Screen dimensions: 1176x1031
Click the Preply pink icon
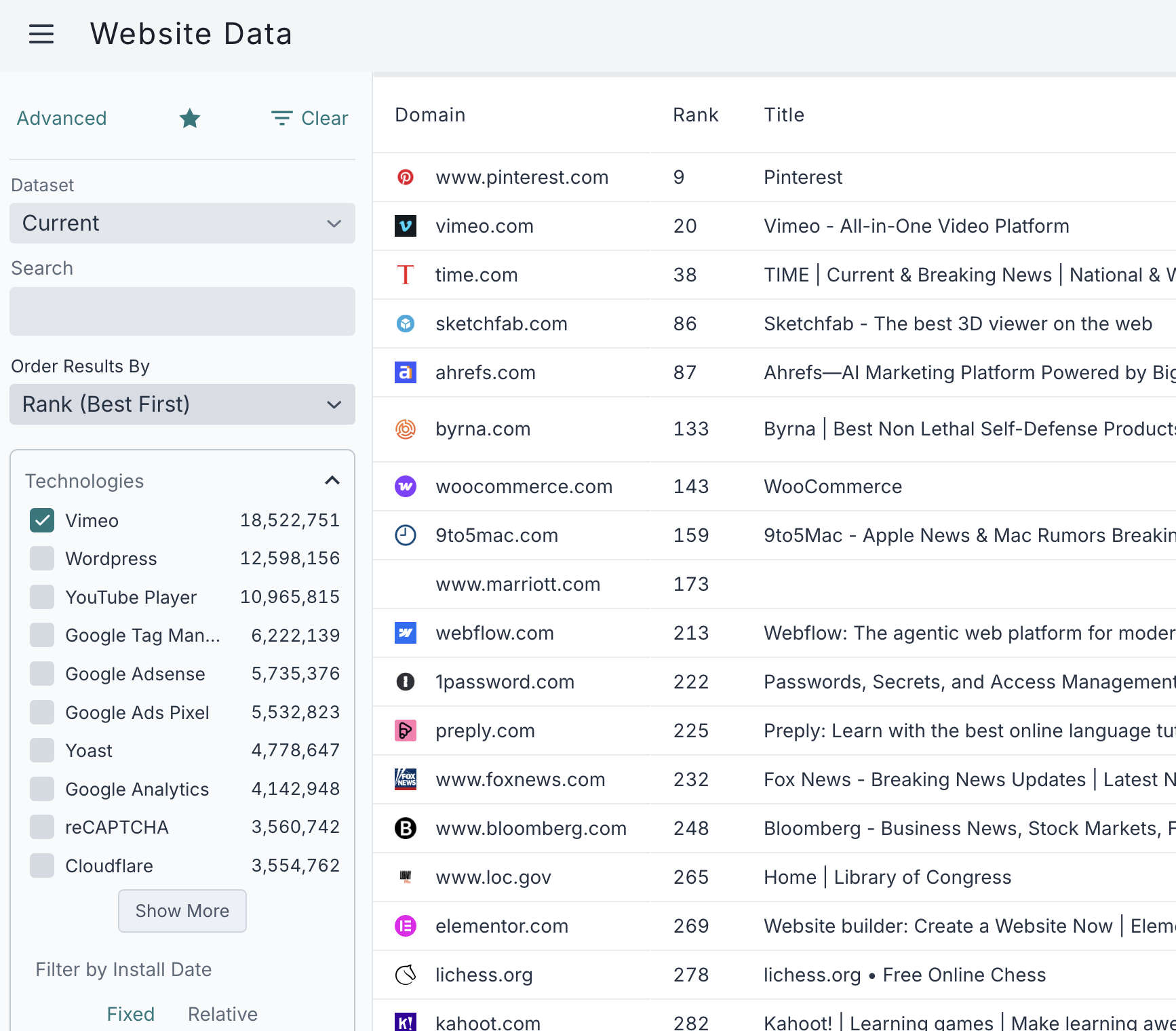[406, 731]
